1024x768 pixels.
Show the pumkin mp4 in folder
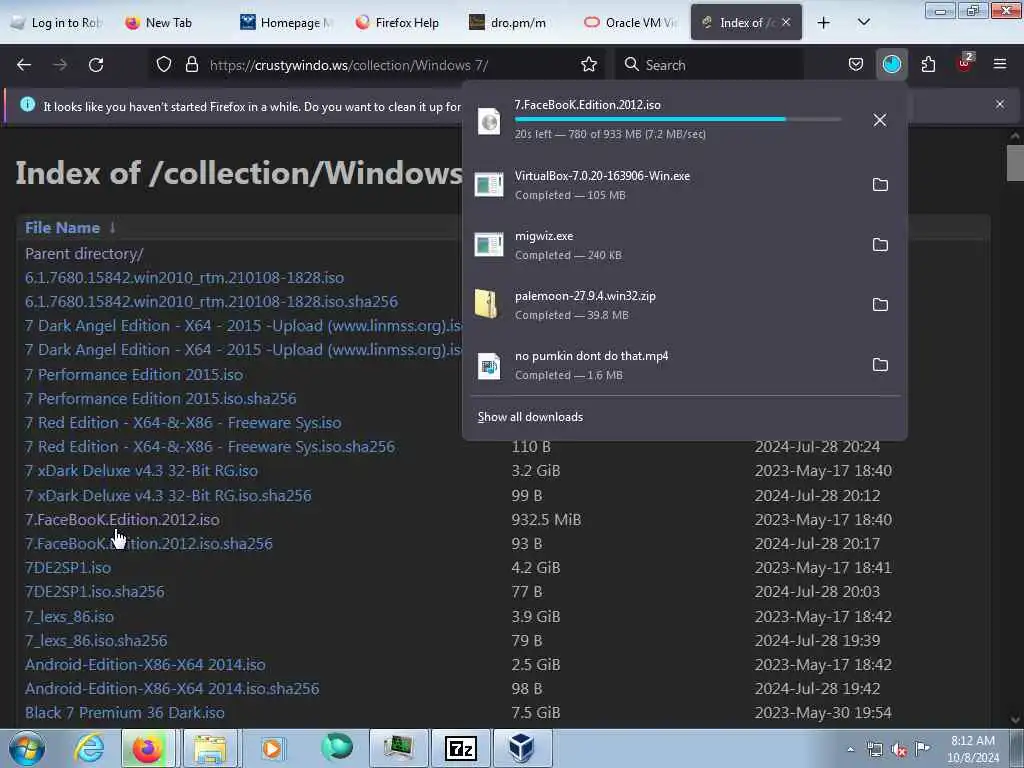880,365
